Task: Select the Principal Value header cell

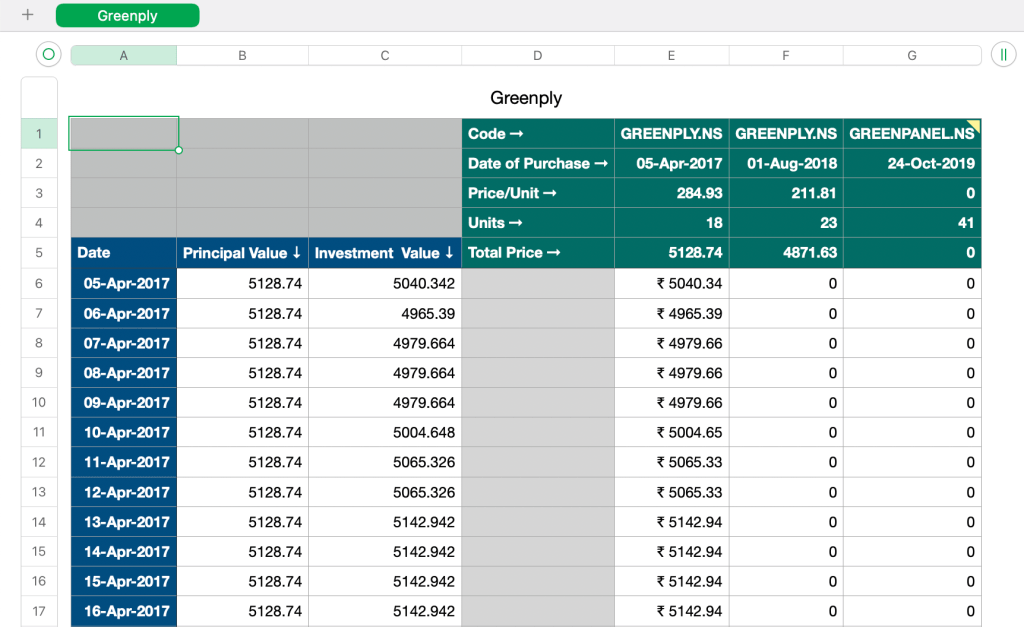Action: coord(242,253)
